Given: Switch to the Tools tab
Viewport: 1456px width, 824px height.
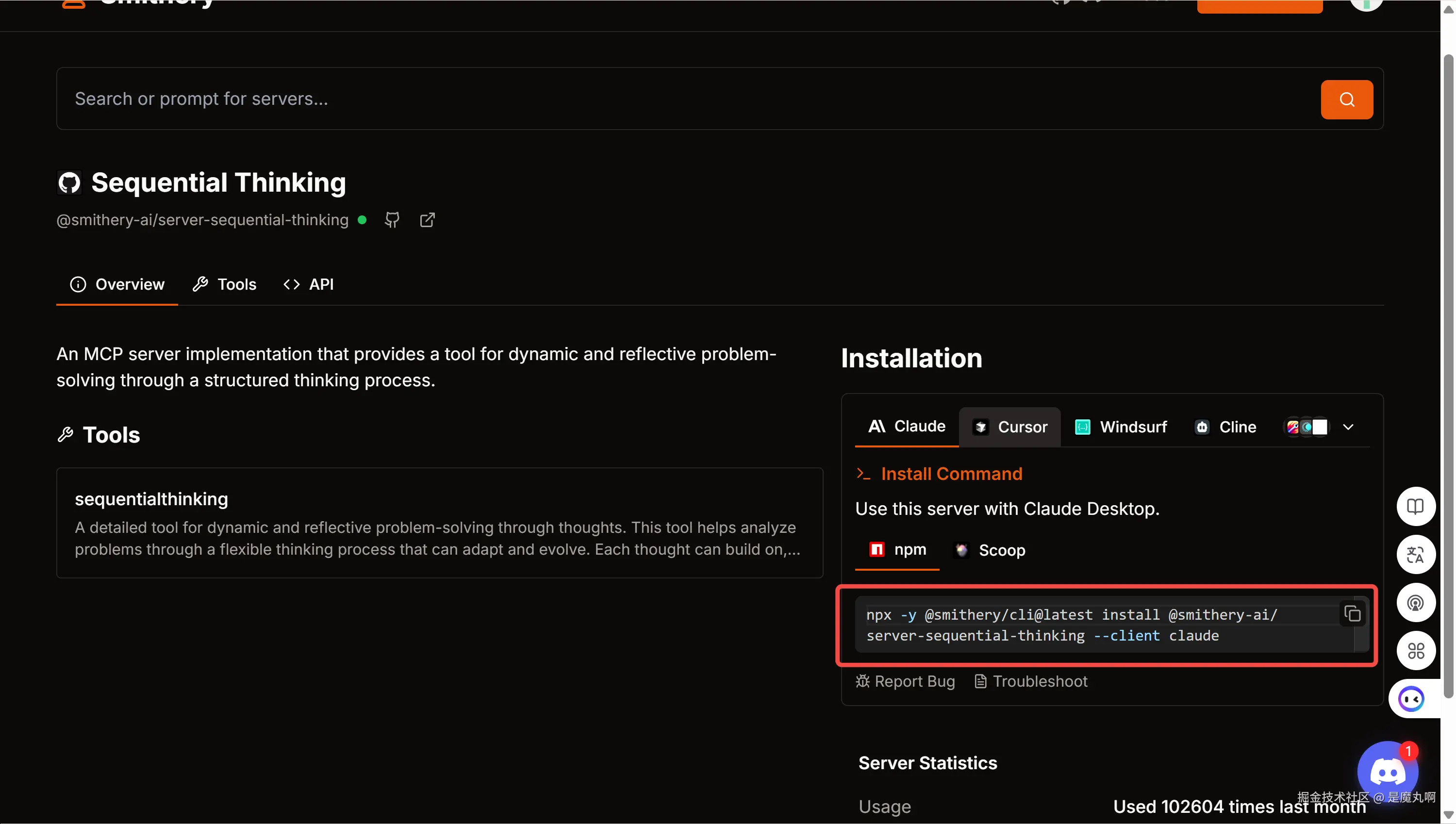Looking at the screenshot, I should 225,284.
